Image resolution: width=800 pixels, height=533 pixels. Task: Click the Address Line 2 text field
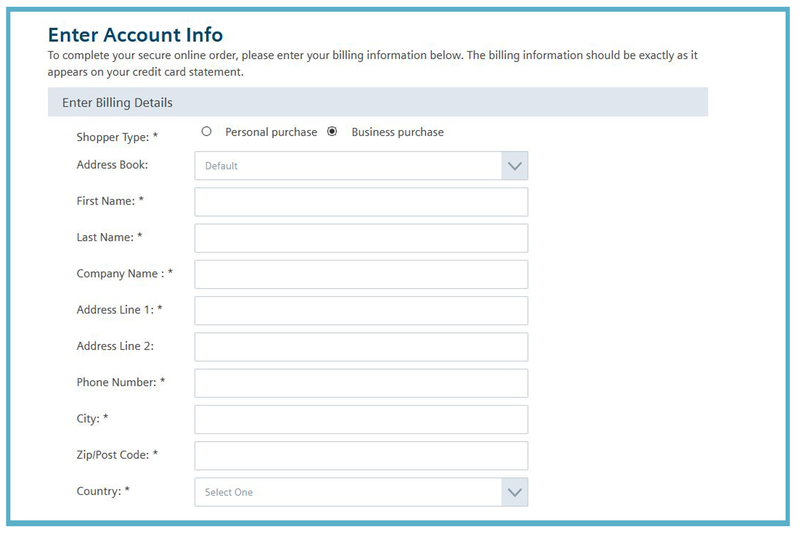pyautogui.click(x=361, y=347)
